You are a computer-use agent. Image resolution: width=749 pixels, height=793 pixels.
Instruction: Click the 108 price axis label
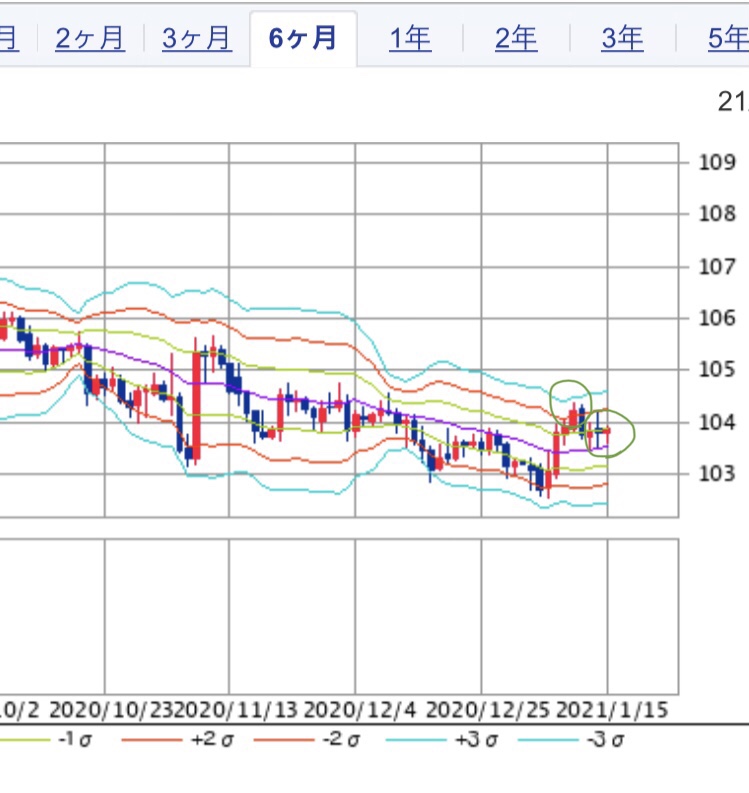(717, 214)
